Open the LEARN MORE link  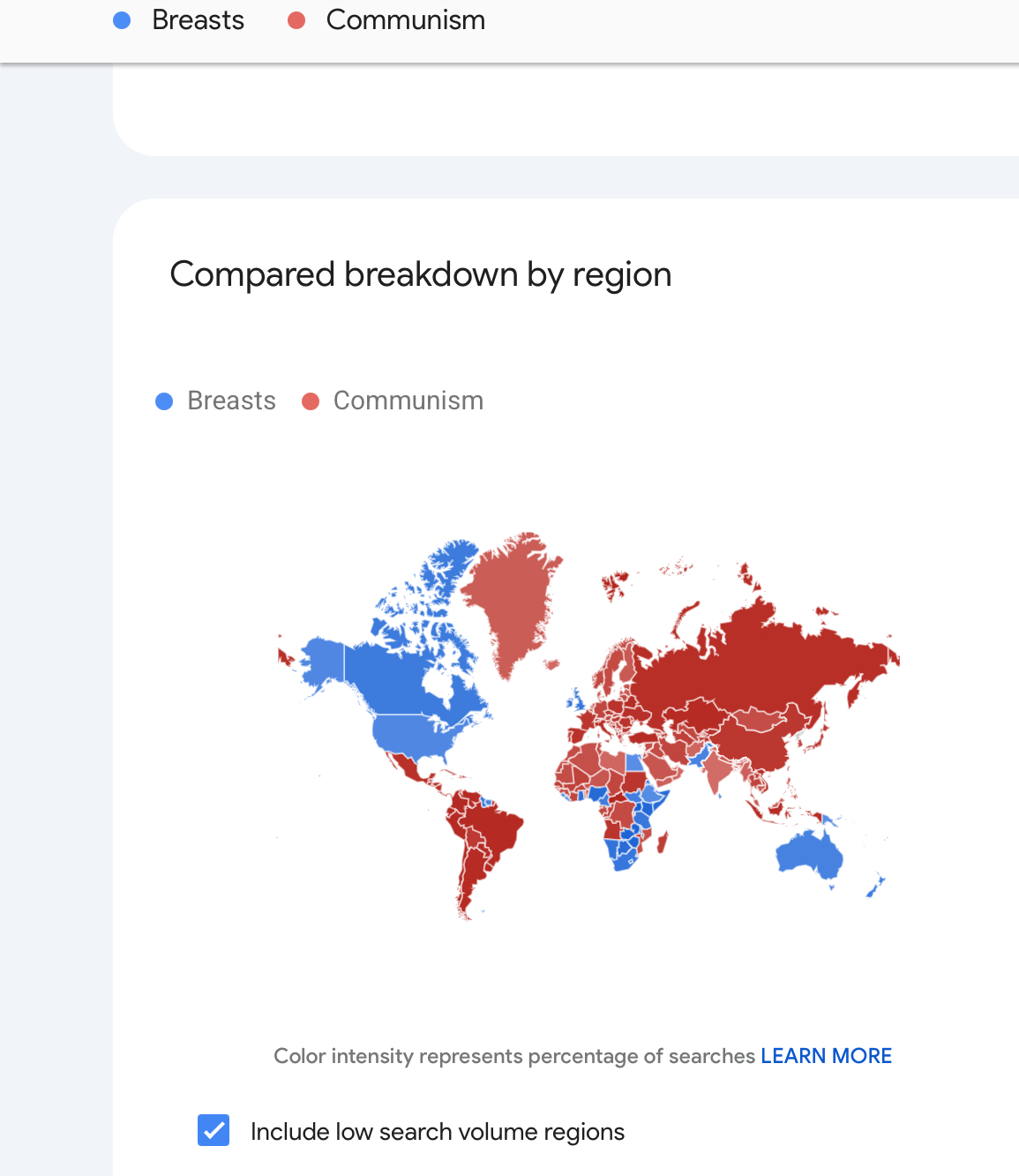pos(826,1056)
